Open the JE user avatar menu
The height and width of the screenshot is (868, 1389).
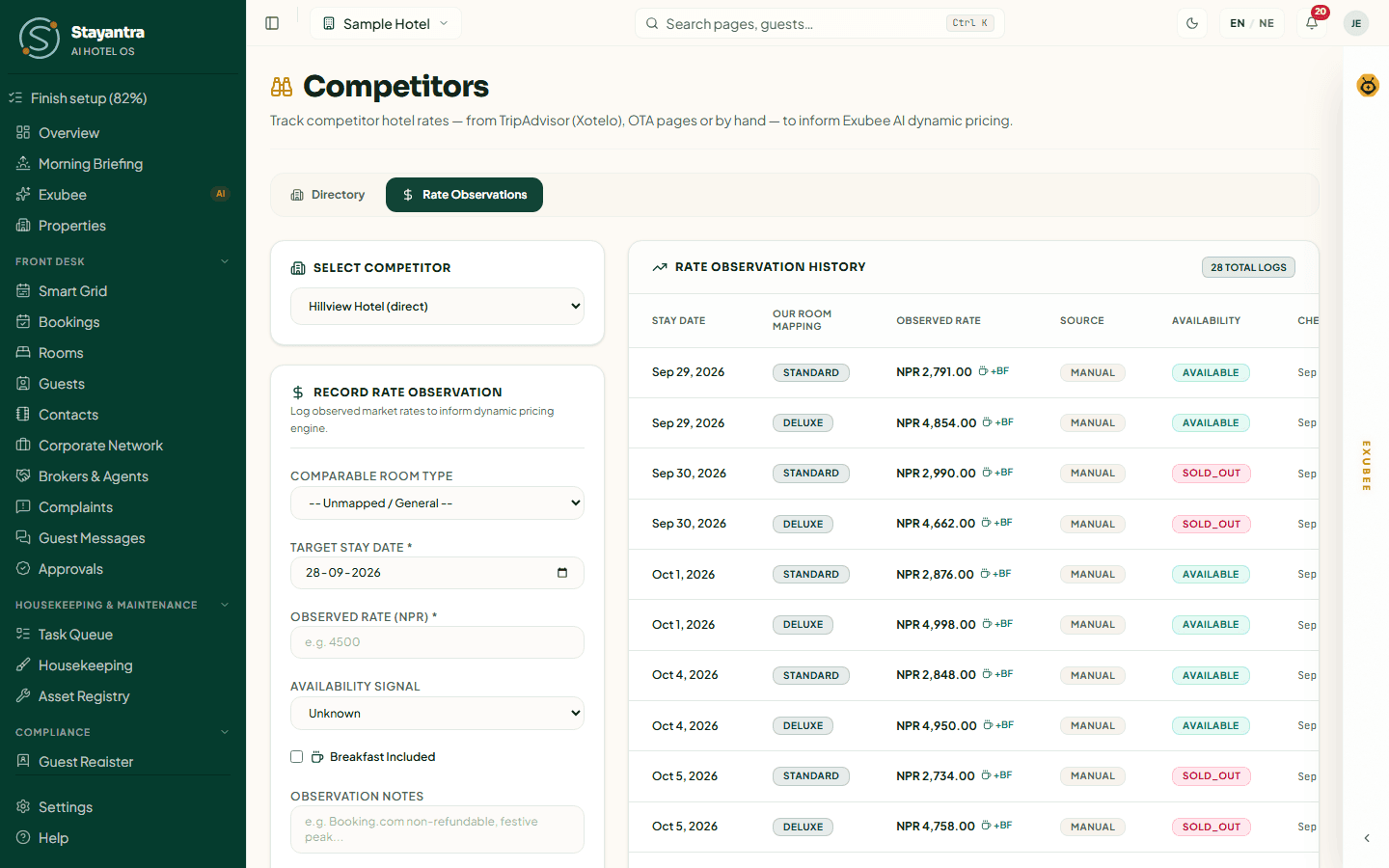pyautogui.click(x=1356, y=23)
